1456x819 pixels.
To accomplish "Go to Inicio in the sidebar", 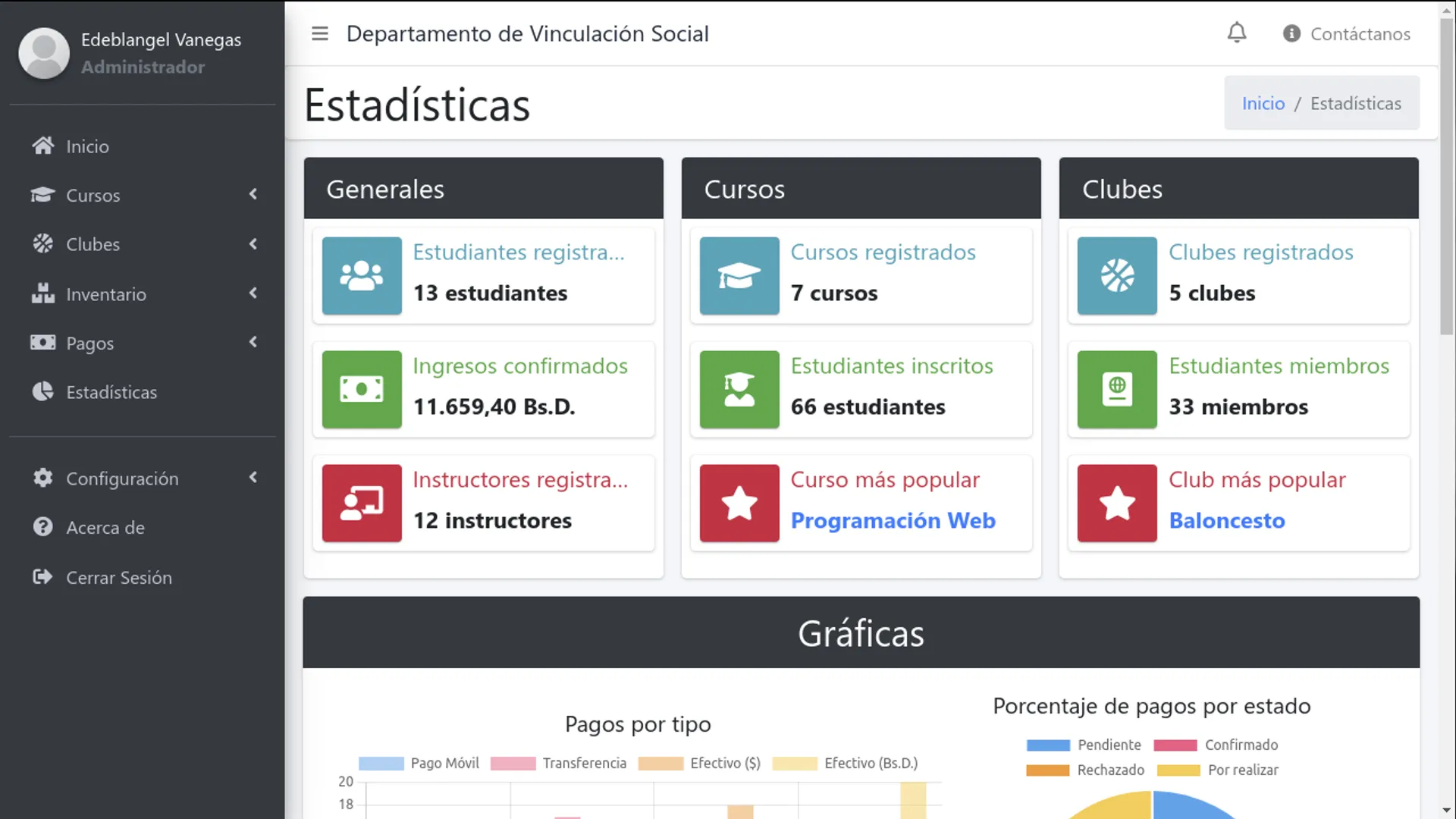I will [143, 146].
